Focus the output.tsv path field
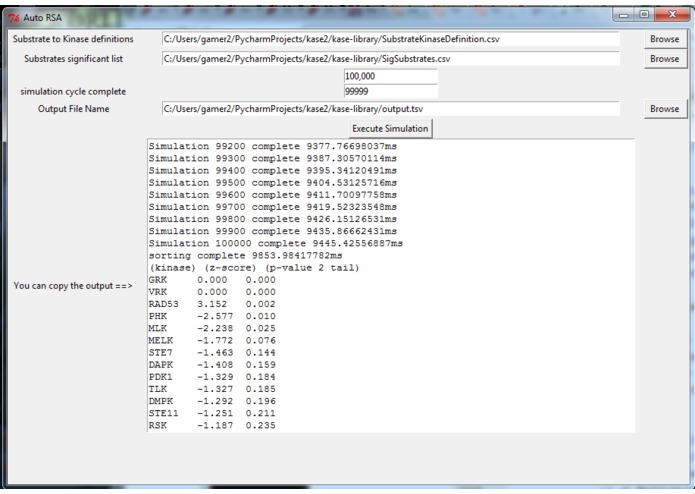The height and width of the screenshot is (494, 695). 390,109
